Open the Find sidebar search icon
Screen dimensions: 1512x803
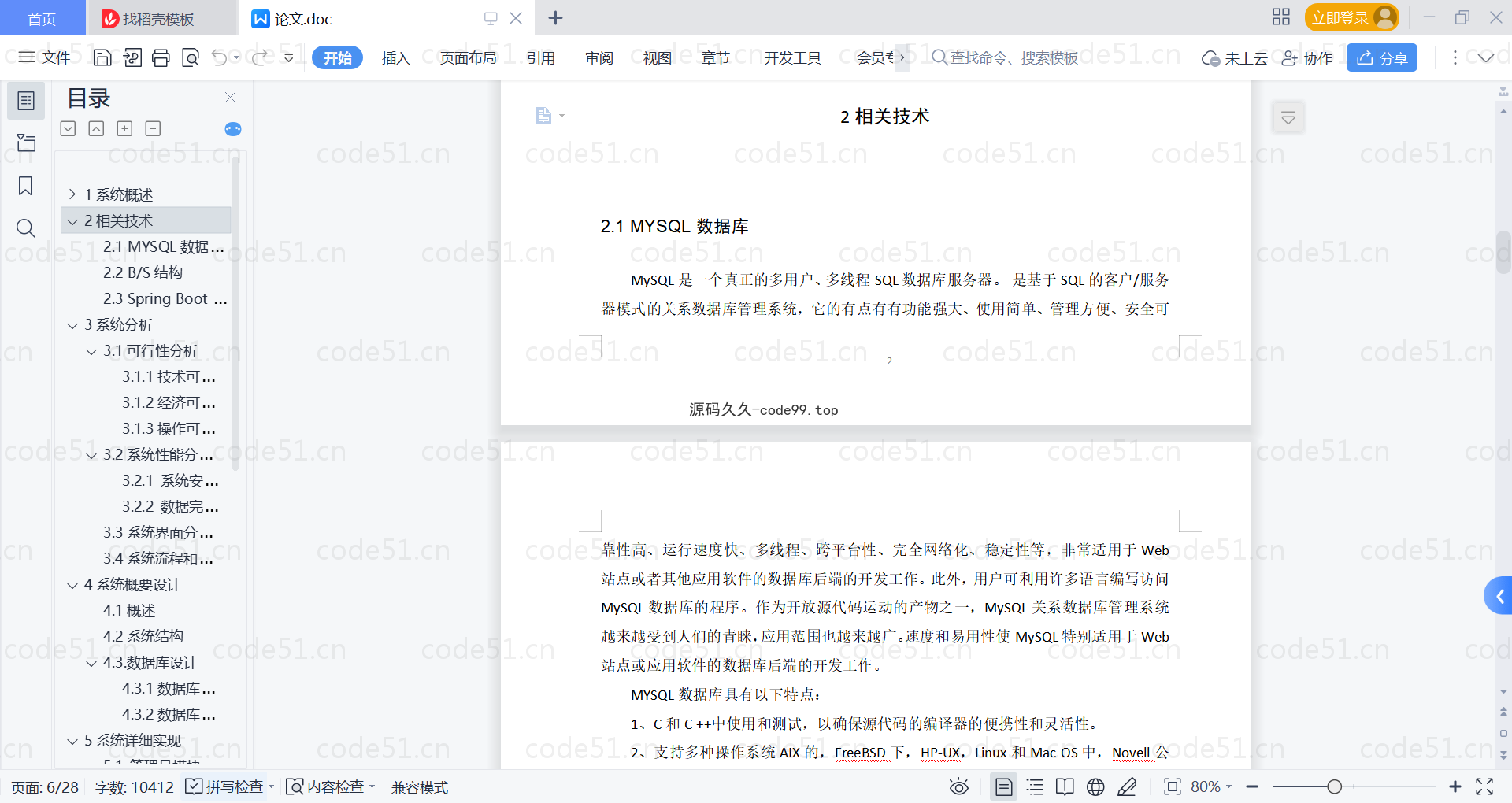[26, 228]
